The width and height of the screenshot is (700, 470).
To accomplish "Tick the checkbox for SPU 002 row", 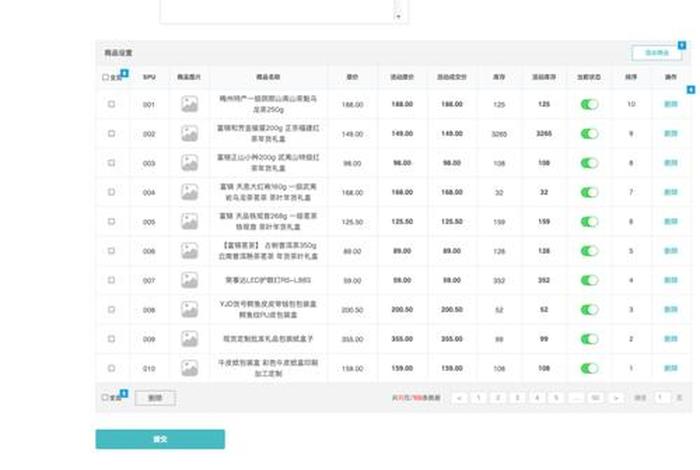I will tap(112, 133).
